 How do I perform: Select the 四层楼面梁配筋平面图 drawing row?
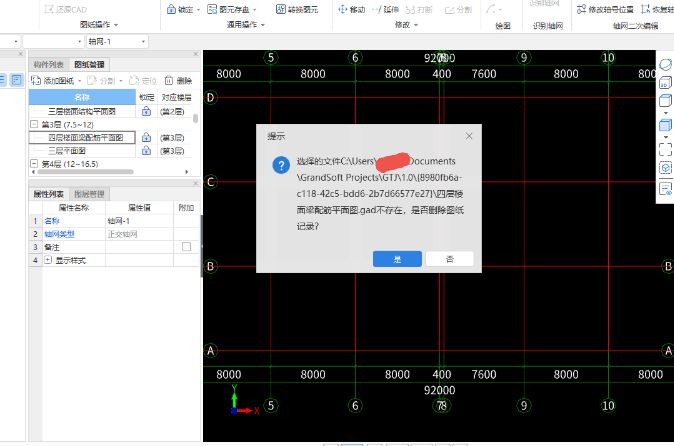82,137
